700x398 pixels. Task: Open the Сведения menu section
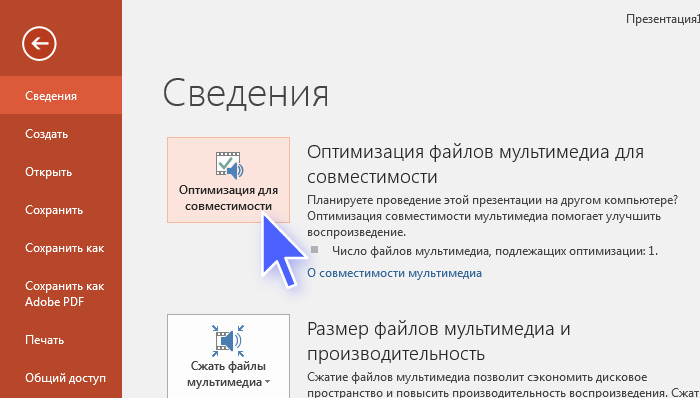[61, 95]
